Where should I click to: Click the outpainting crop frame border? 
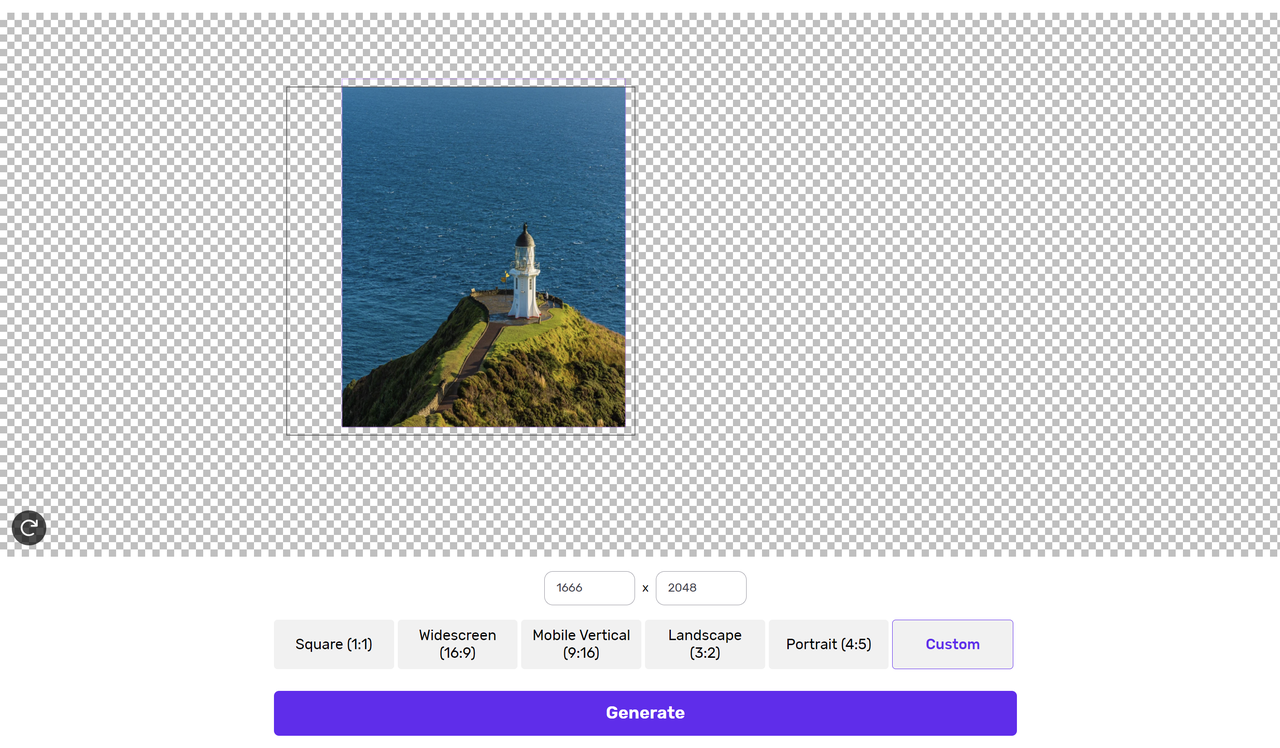point(286,260)
